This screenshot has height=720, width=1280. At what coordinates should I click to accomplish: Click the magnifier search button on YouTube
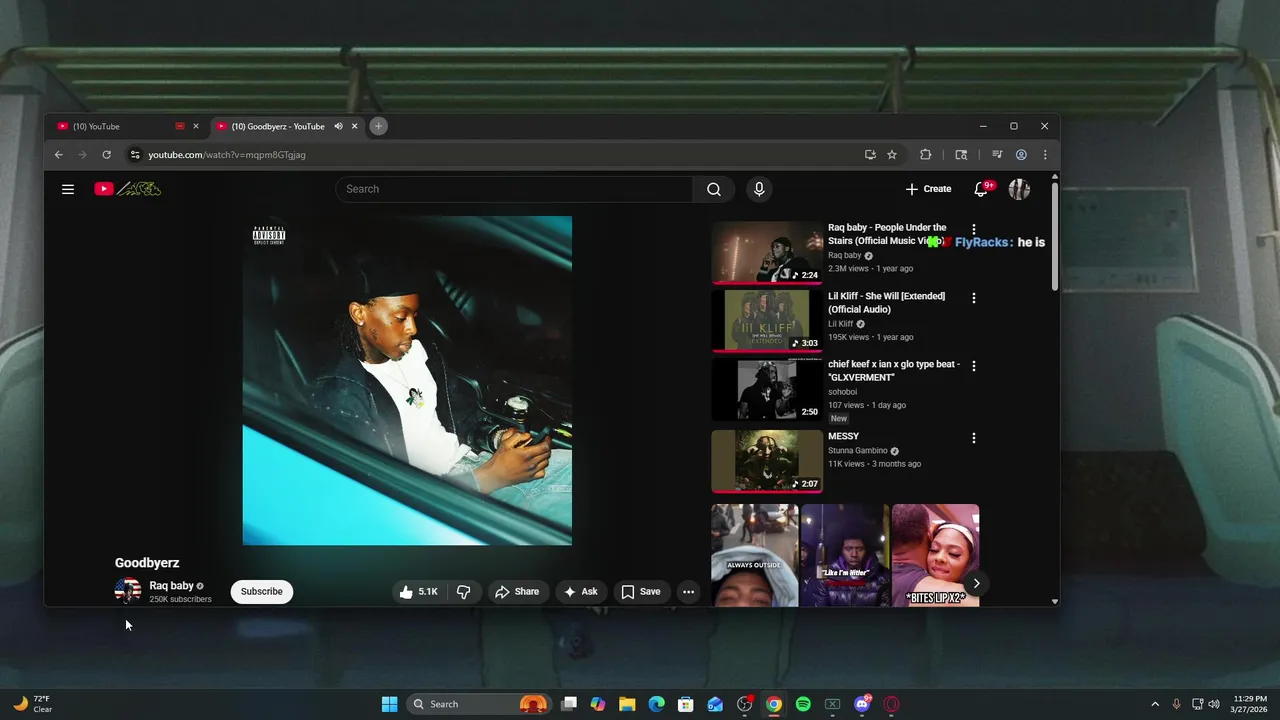click(x=714, y=189)
